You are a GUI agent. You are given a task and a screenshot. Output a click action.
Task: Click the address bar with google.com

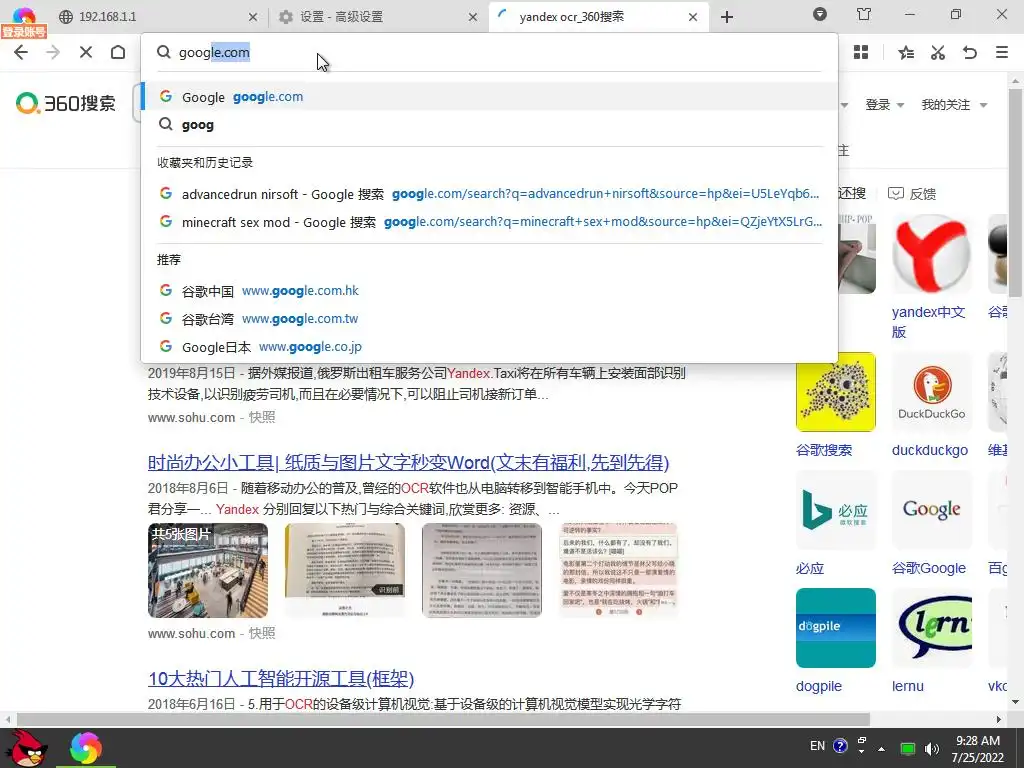[489, 52]
